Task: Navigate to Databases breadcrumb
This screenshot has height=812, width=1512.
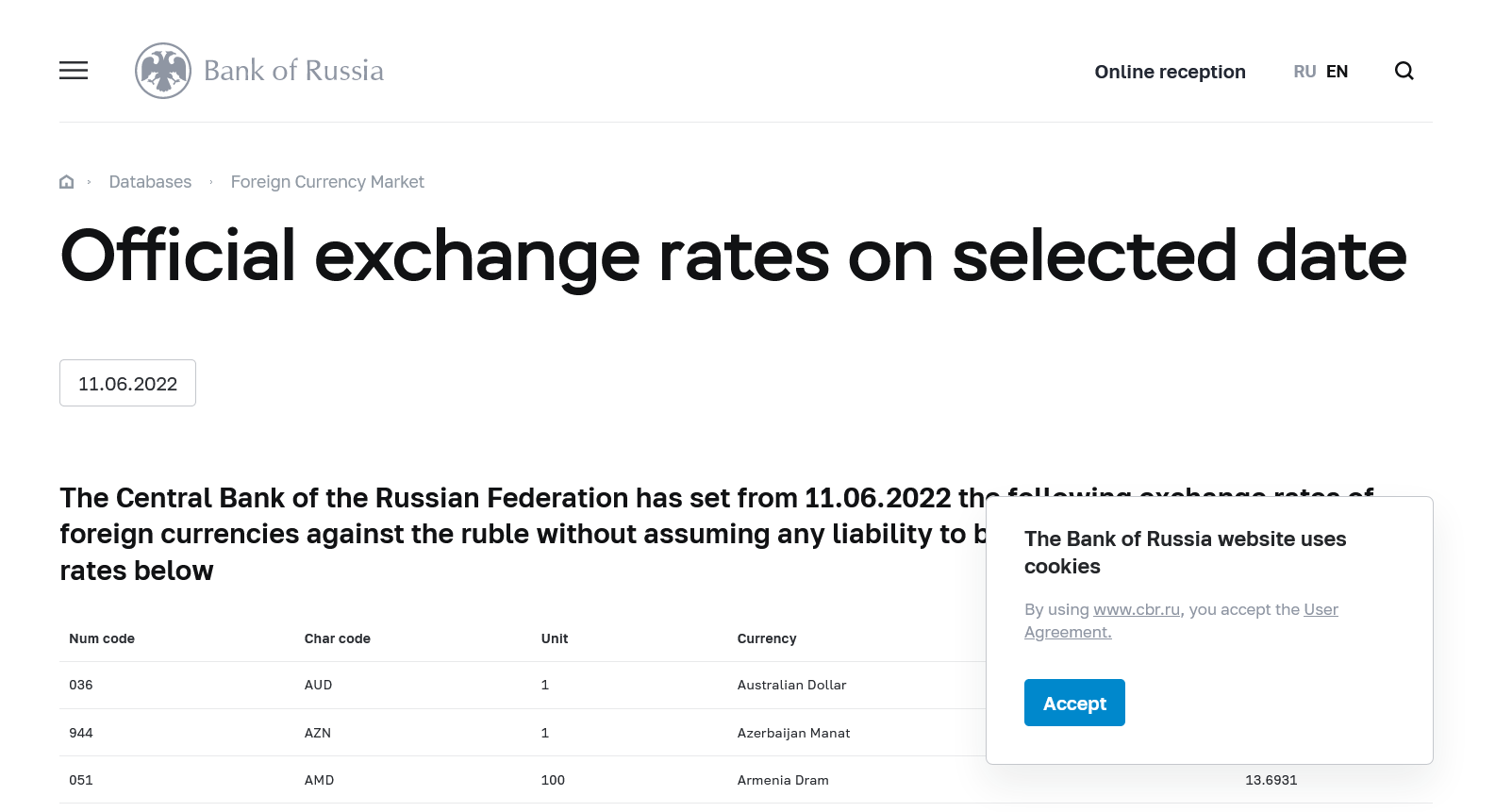Action: tap(150, 182)
